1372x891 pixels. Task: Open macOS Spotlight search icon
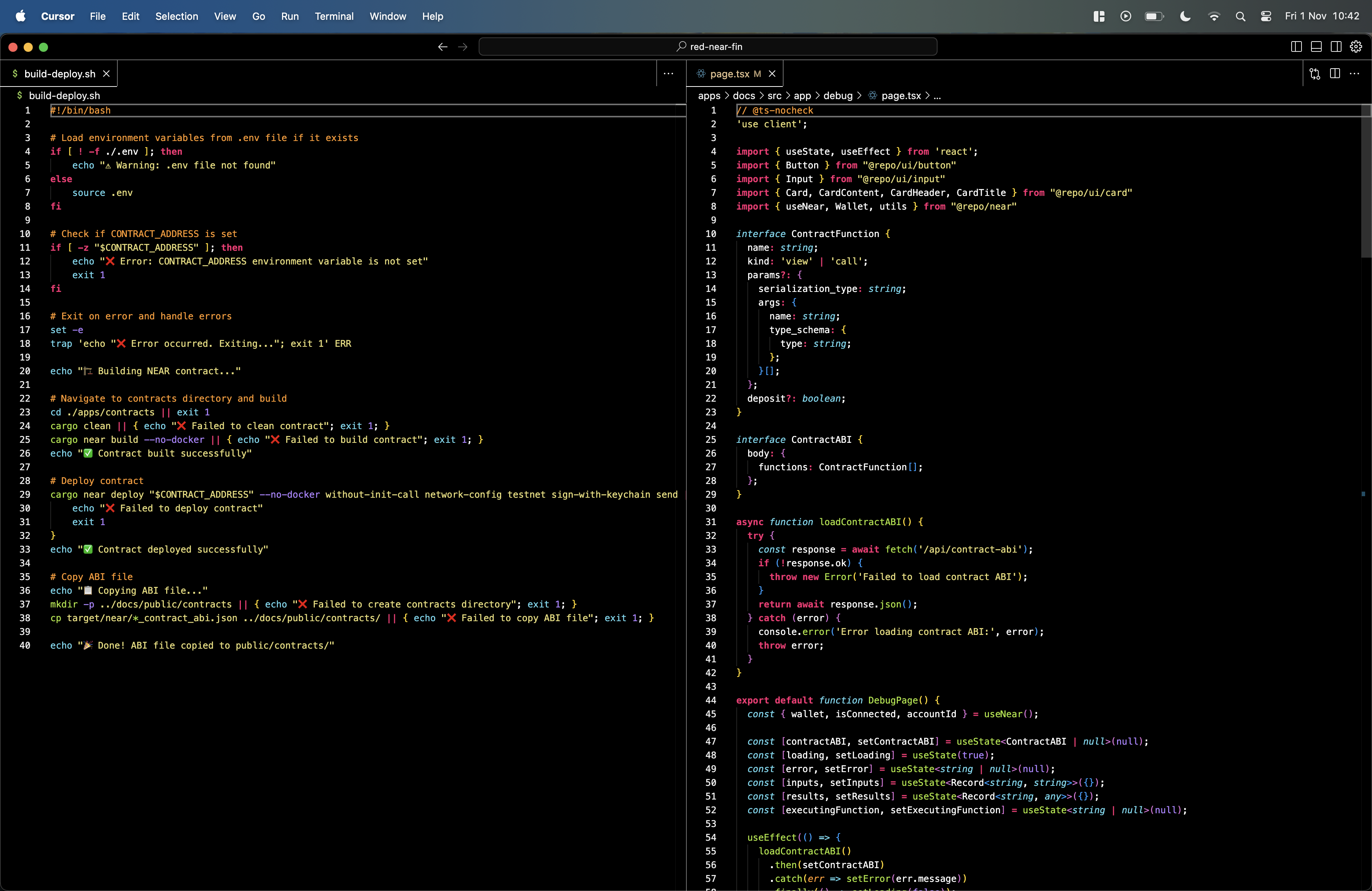[x=1241, y=16]
